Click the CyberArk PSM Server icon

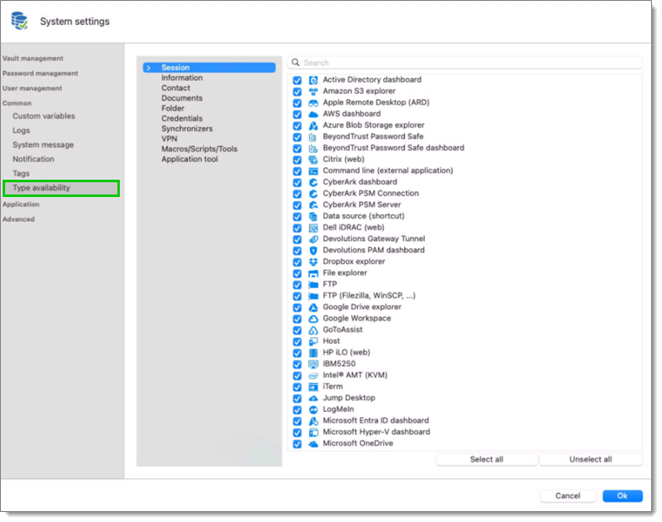pyautogui.click(x=313, y=205)
